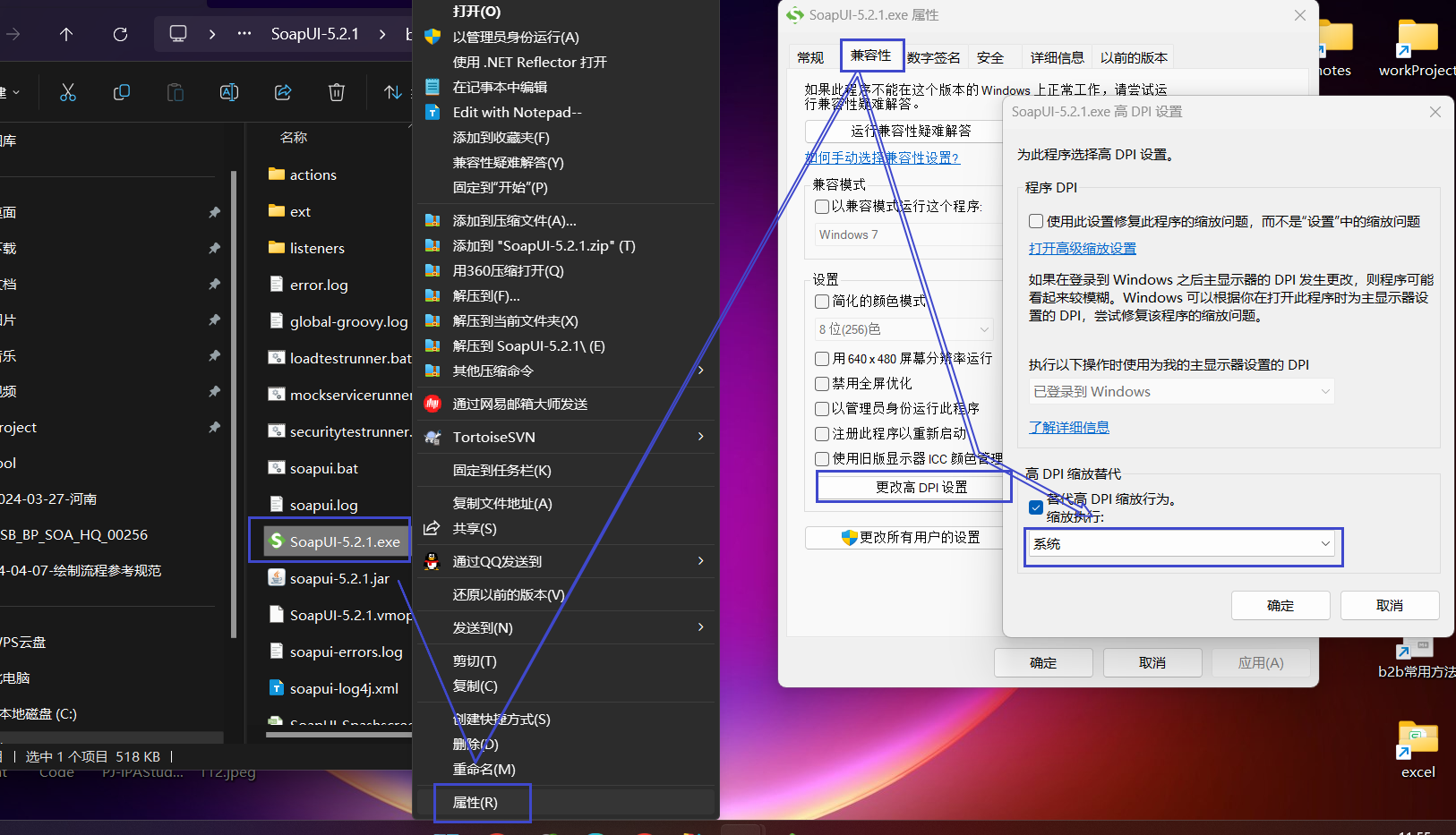Open the 打开高级缩放设置 link

(1082, 249)
